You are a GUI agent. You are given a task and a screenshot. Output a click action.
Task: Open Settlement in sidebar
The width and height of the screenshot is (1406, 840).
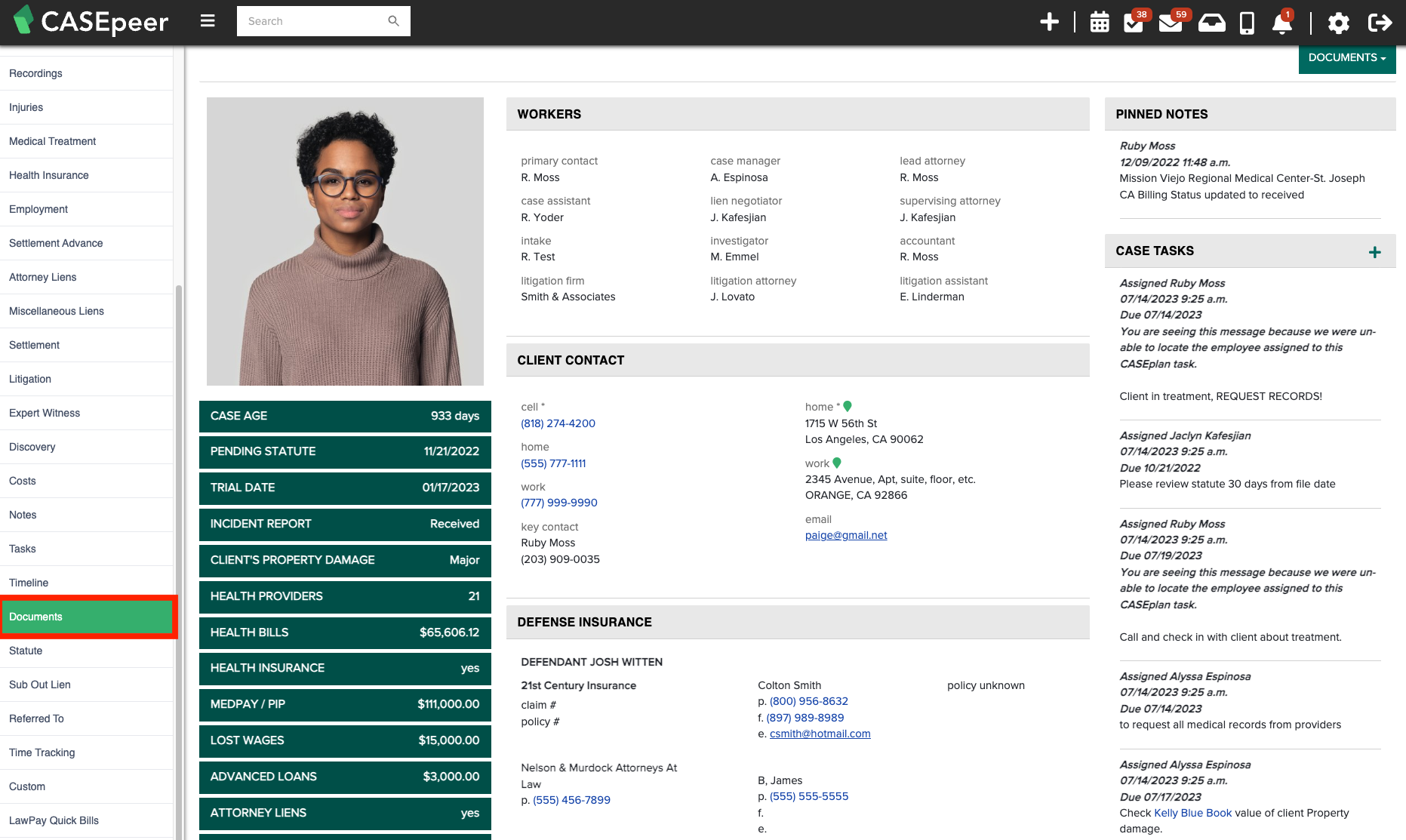click(87, 345)
